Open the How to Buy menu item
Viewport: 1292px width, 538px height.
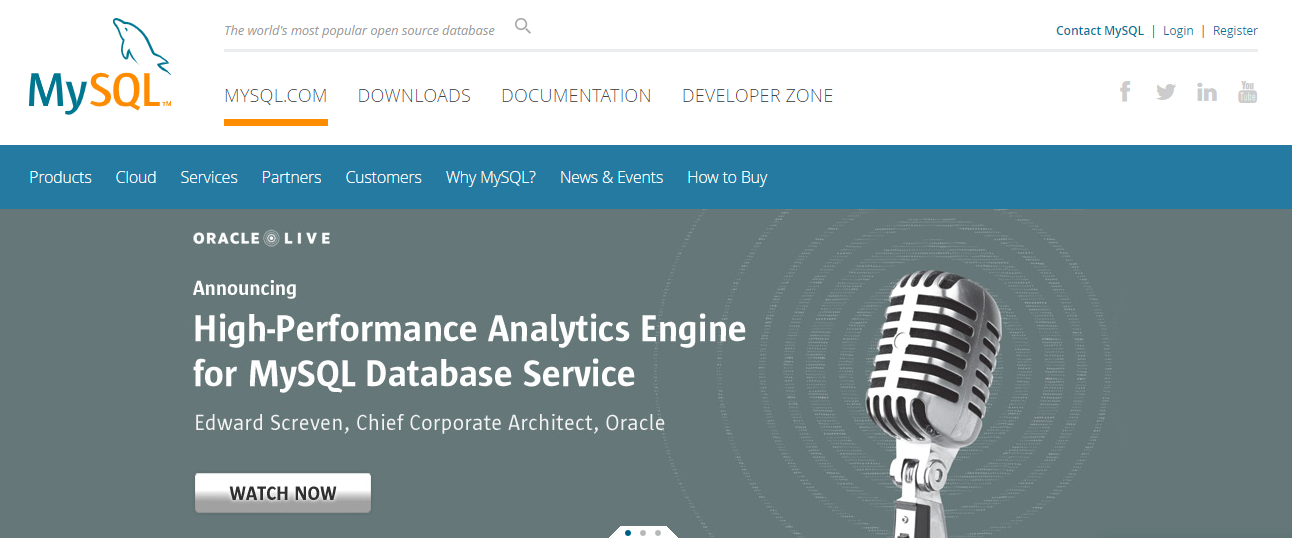tap(727, 177)
